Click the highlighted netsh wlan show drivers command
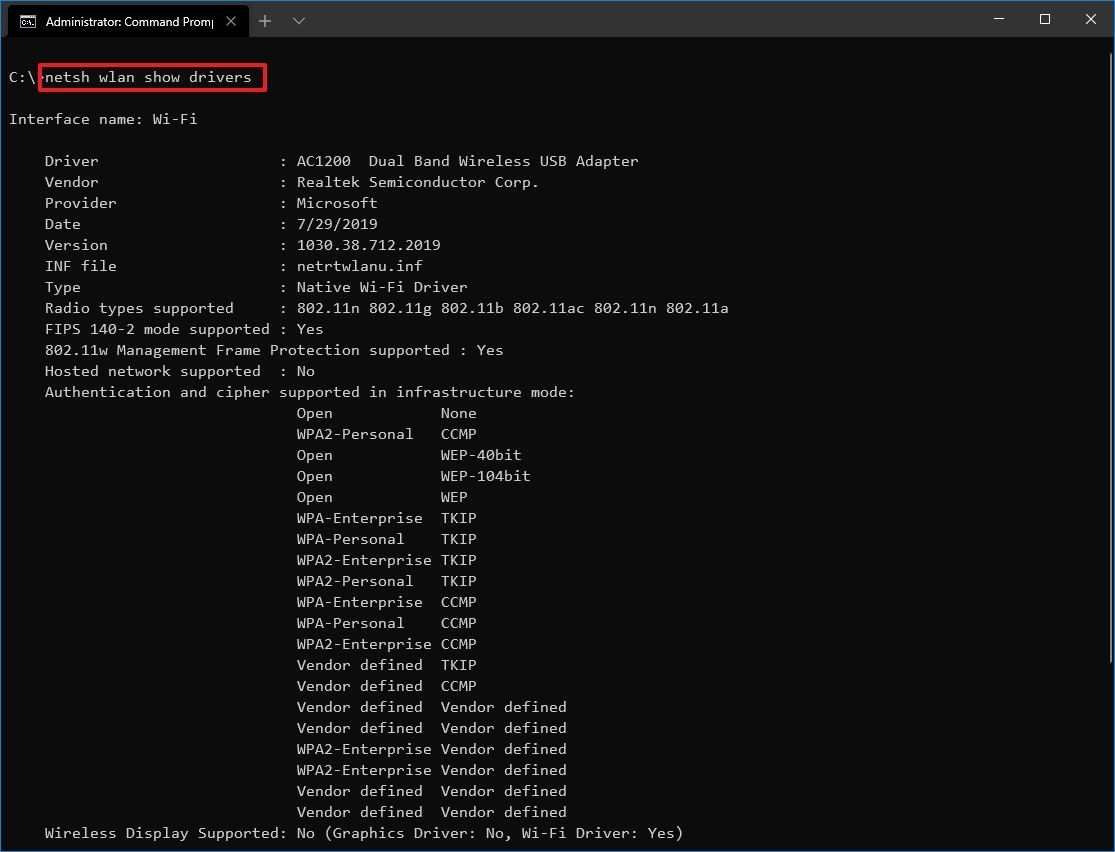Screen dimensions: 1115x852 coord(152,77)
